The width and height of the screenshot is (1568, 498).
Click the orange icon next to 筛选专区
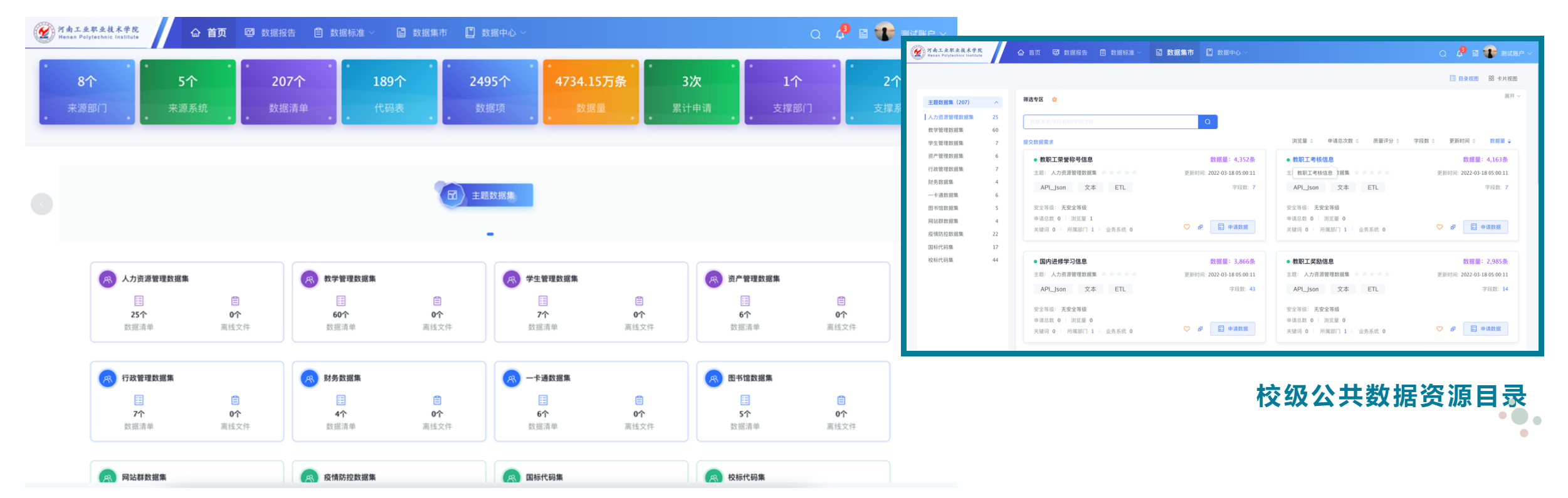click(1055, 100)
